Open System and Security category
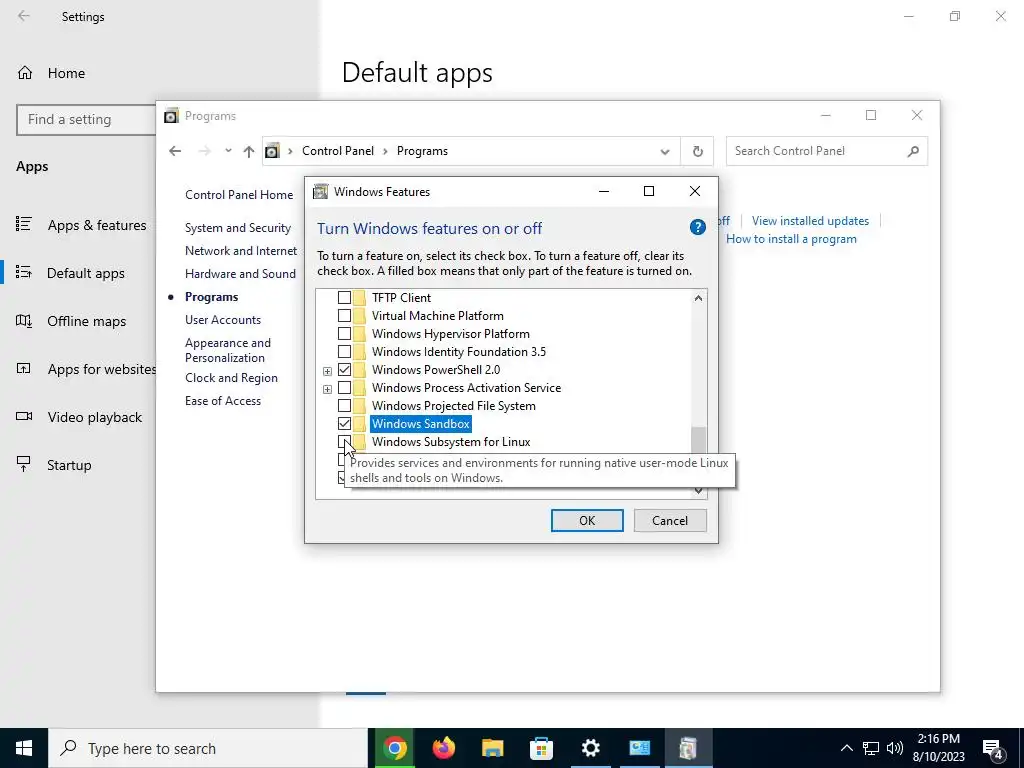Viewport: 1024px width, 768px height. 238,228
